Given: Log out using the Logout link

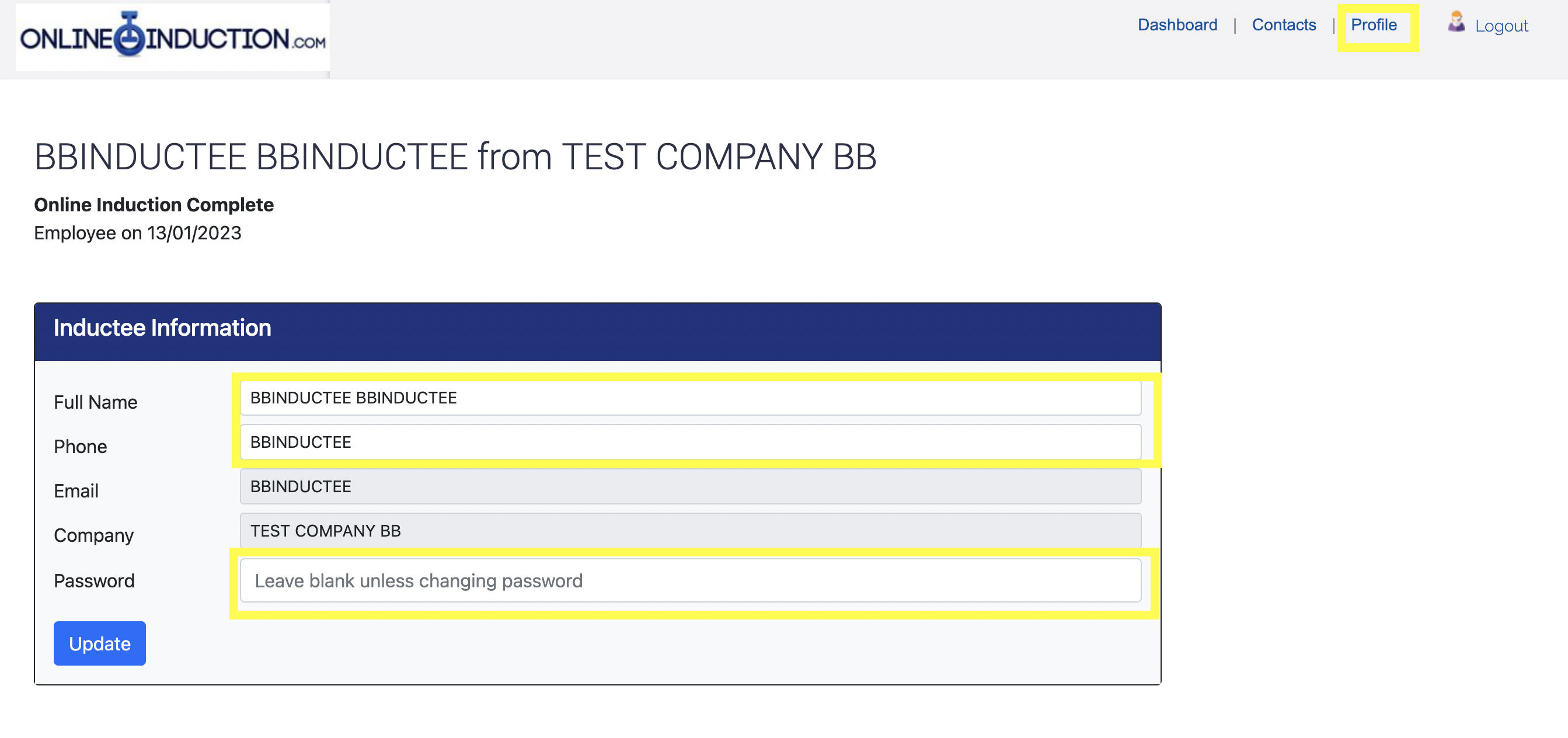Looking at the screenshot, I should [x=1501, y=26].
